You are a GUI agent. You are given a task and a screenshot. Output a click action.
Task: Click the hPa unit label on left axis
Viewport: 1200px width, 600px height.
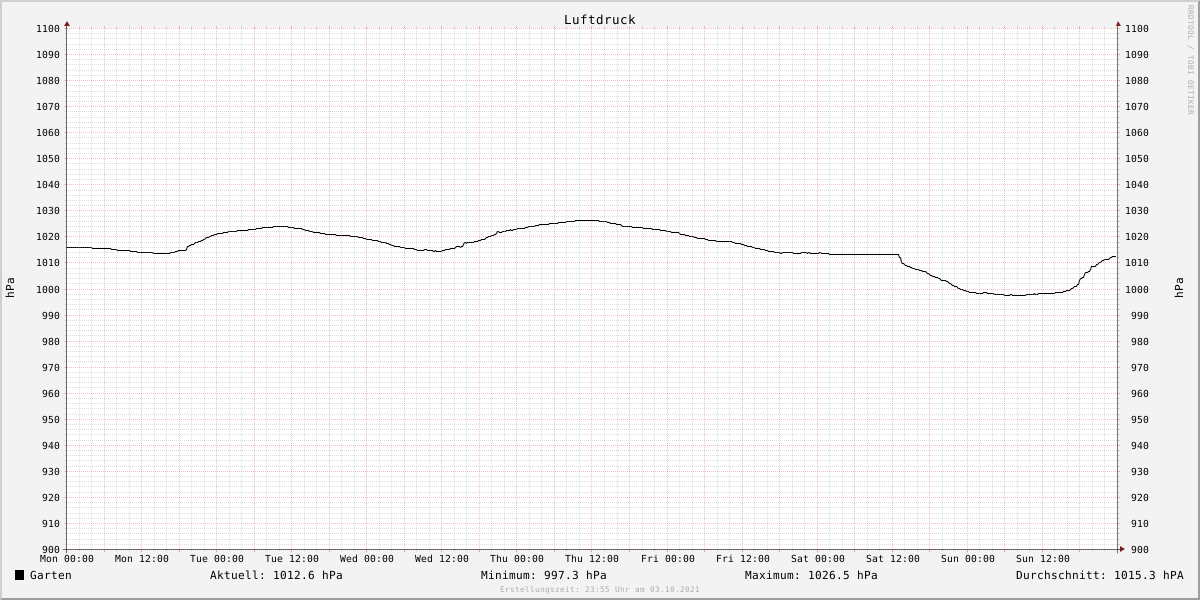(10, 288)
